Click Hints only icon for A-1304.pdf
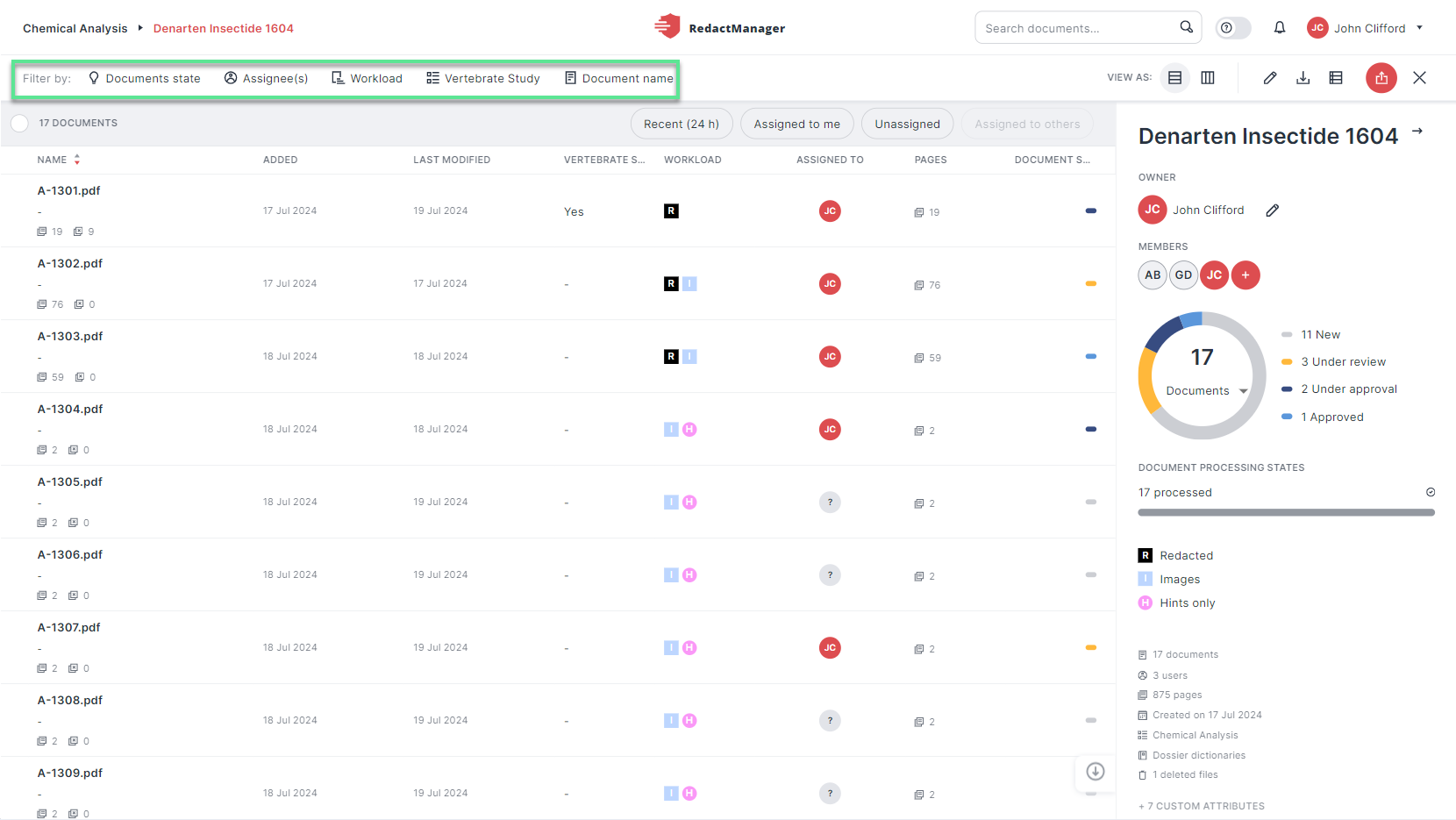This screenshot has width=1456, height=820. (x=689, y=429)
